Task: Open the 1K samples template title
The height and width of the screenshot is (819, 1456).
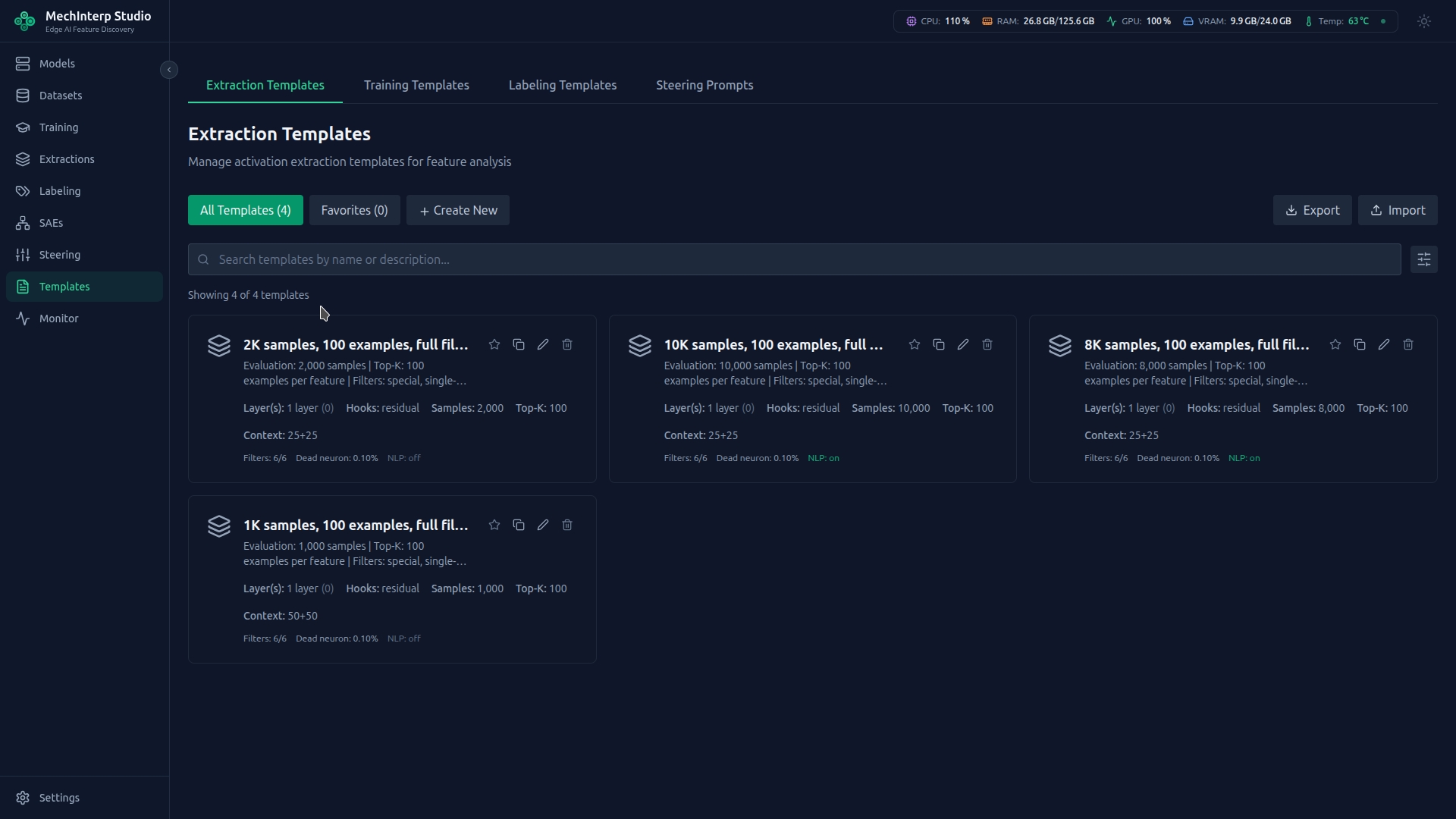Action: click(356, 525)
